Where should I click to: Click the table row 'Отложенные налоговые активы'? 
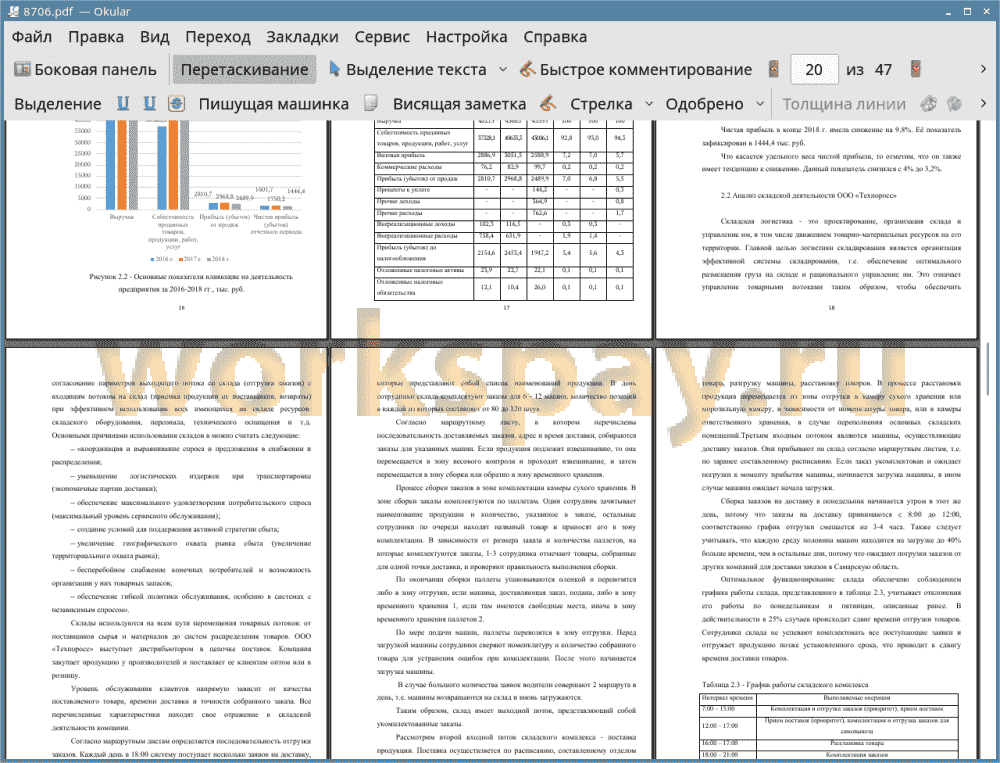tap(503, 270)
